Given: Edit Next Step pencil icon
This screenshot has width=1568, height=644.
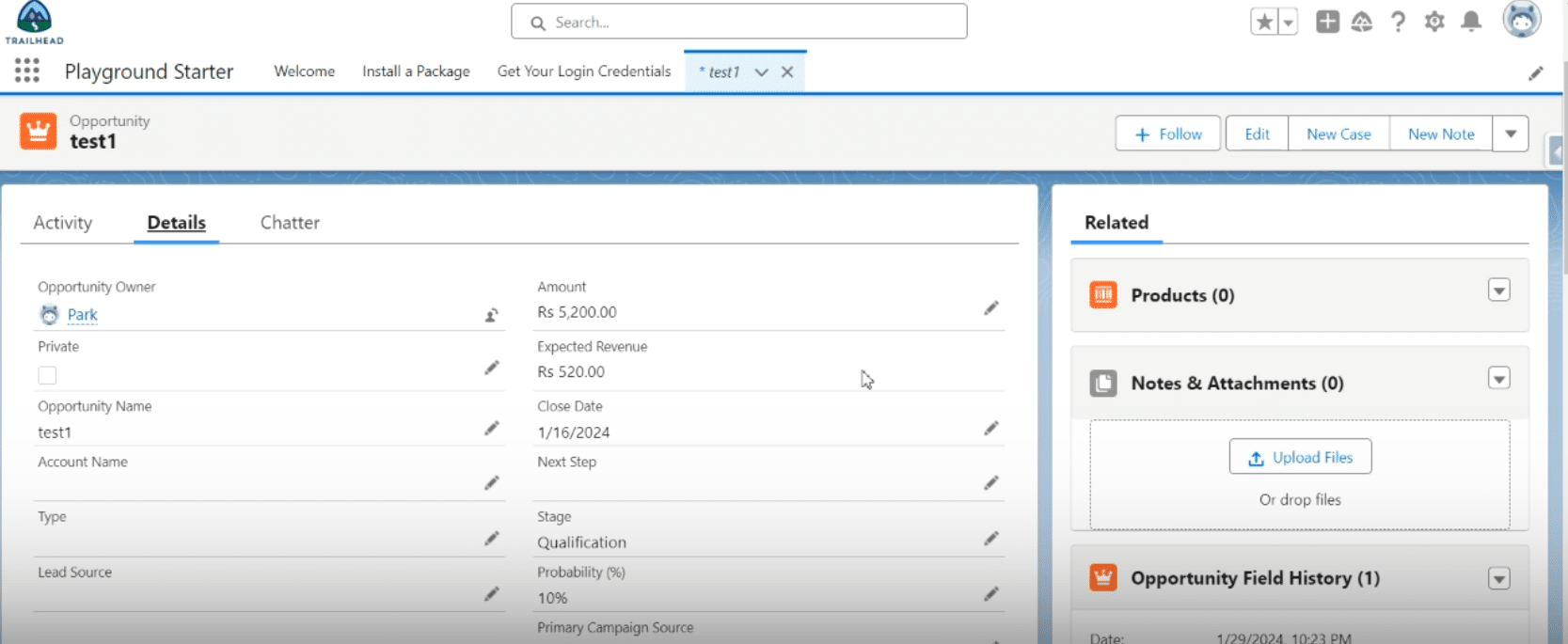Looking at the screenshot, I should coord(990,482).
